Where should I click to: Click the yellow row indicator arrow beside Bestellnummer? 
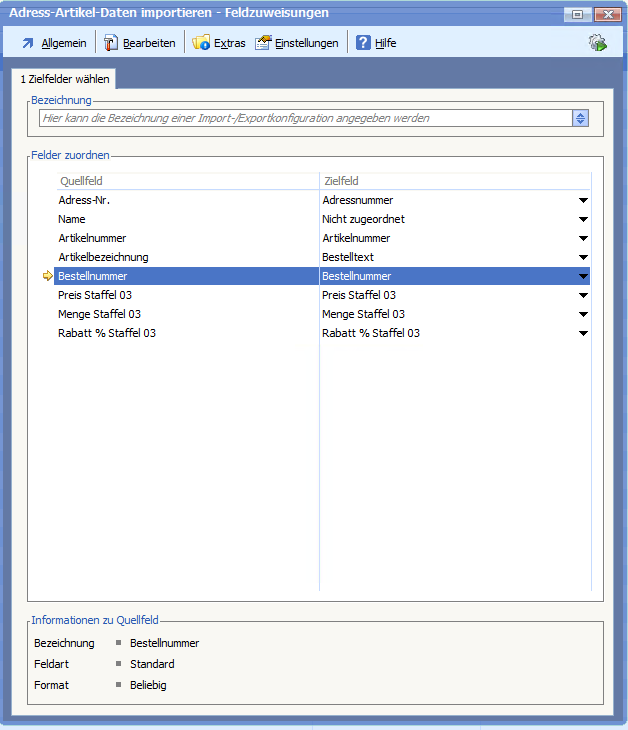click(48, 276)
